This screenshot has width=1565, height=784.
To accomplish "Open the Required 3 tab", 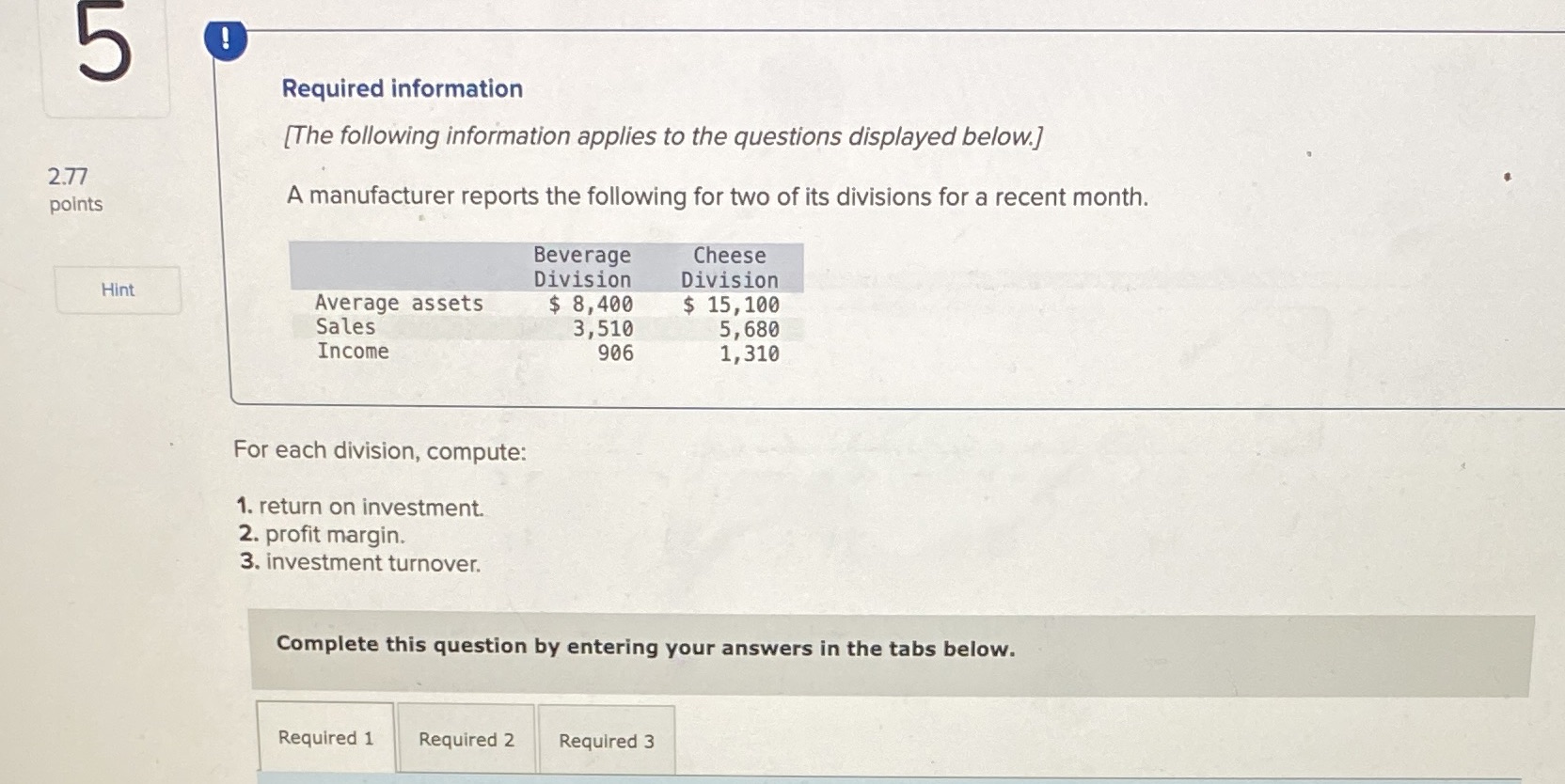I will (606, 742).
